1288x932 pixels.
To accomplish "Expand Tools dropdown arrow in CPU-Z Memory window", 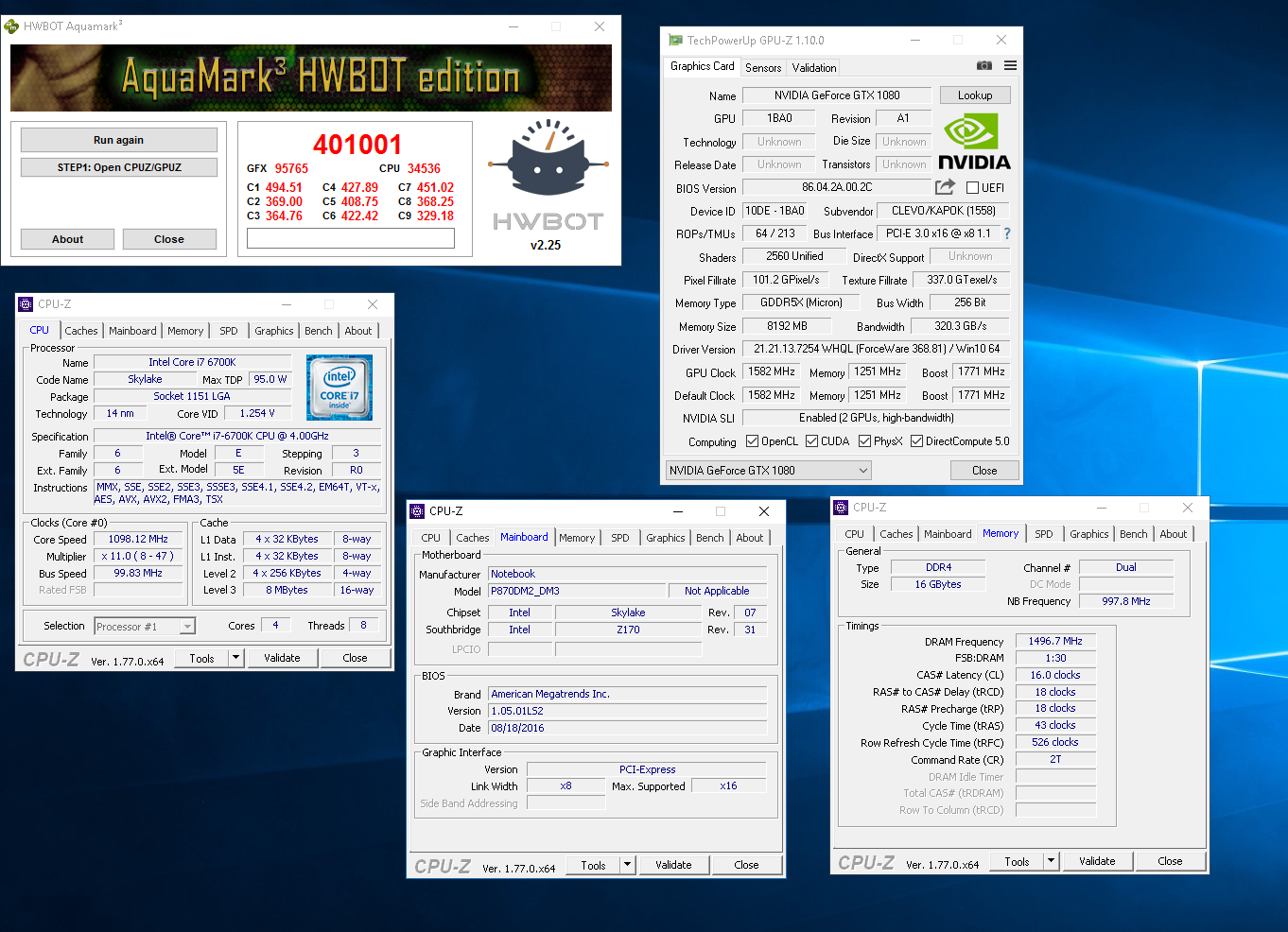I will point(1051,861).
